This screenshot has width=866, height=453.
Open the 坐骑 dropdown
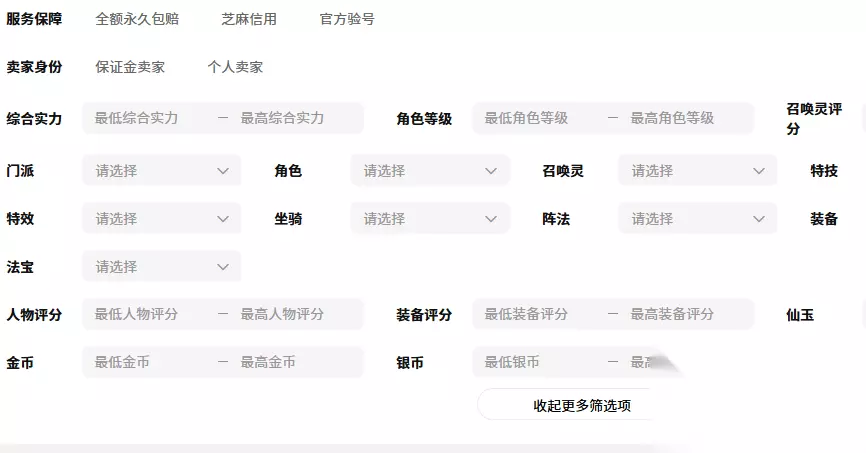[430, 219]
